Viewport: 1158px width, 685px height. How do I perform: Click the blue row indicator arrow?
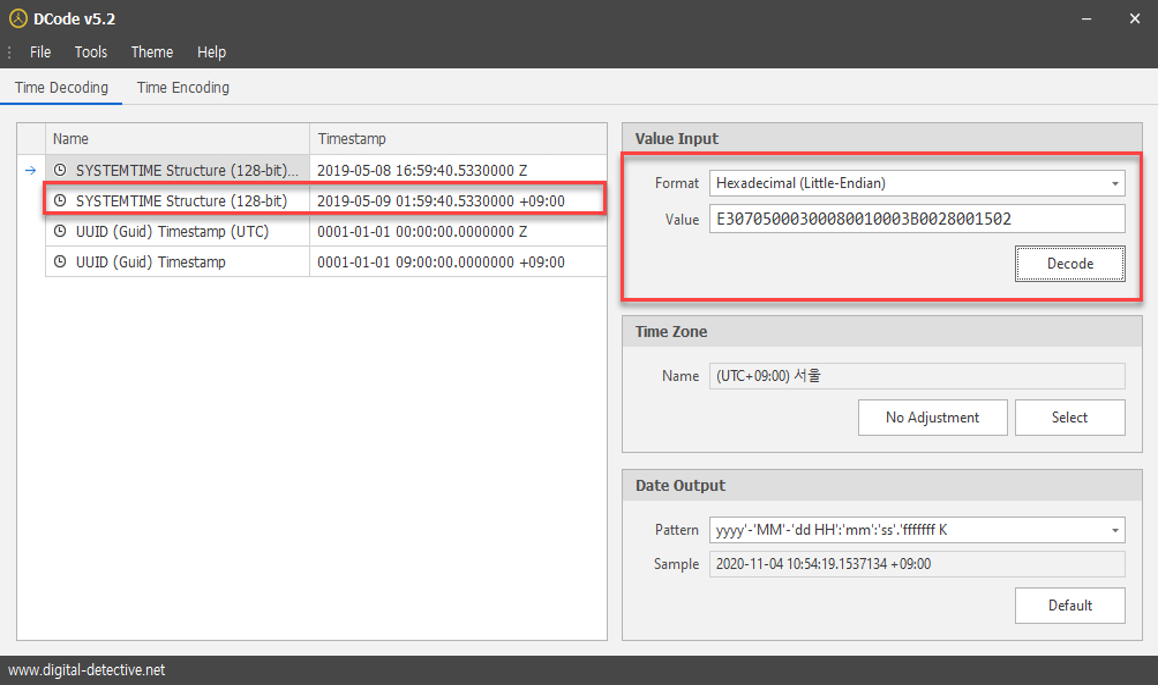30,170
